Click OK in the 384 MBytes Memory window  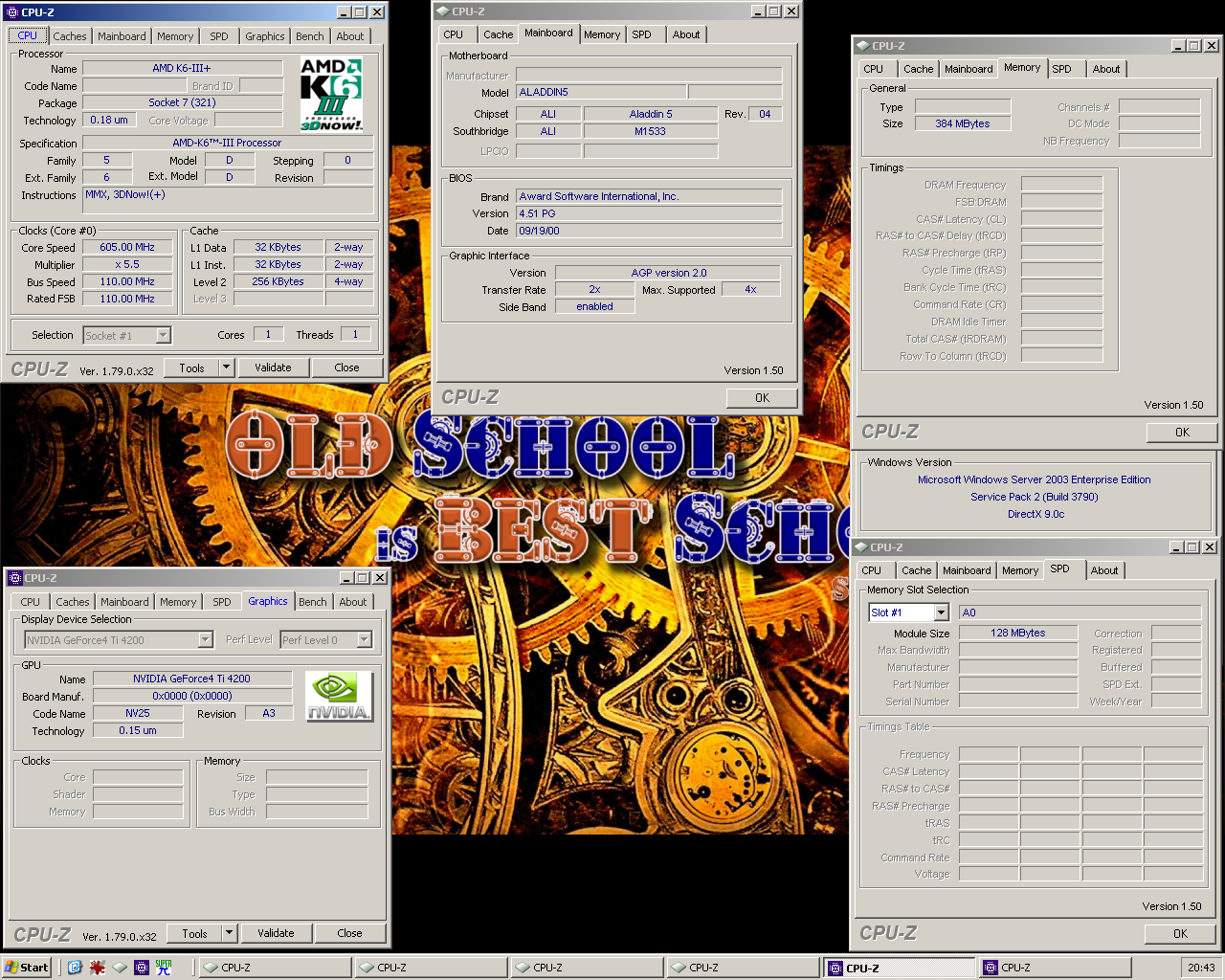click(1182, 433)
